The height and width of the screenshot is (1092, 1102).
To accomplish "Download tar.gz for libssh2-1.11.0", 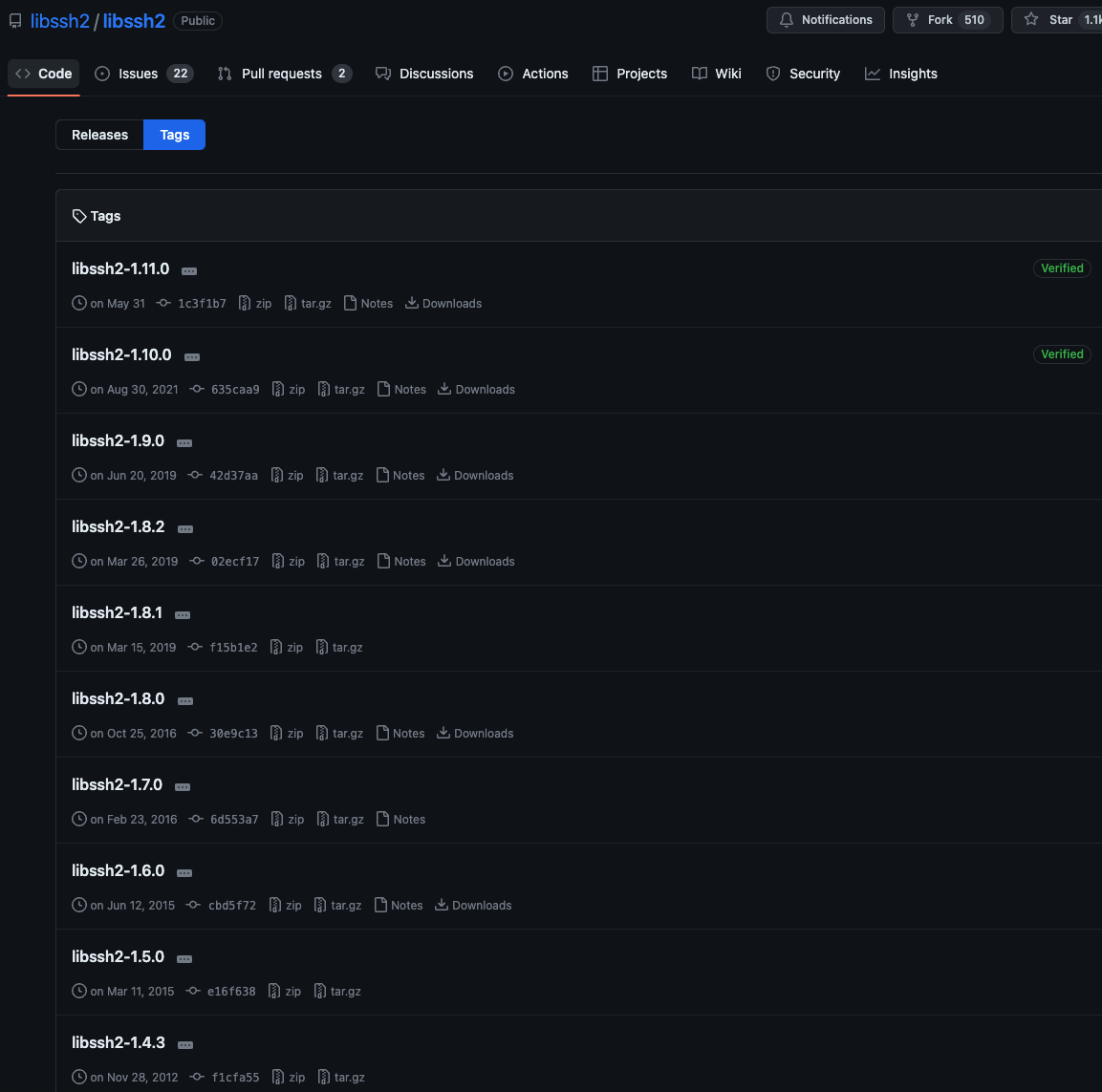I will click(308, 304).
